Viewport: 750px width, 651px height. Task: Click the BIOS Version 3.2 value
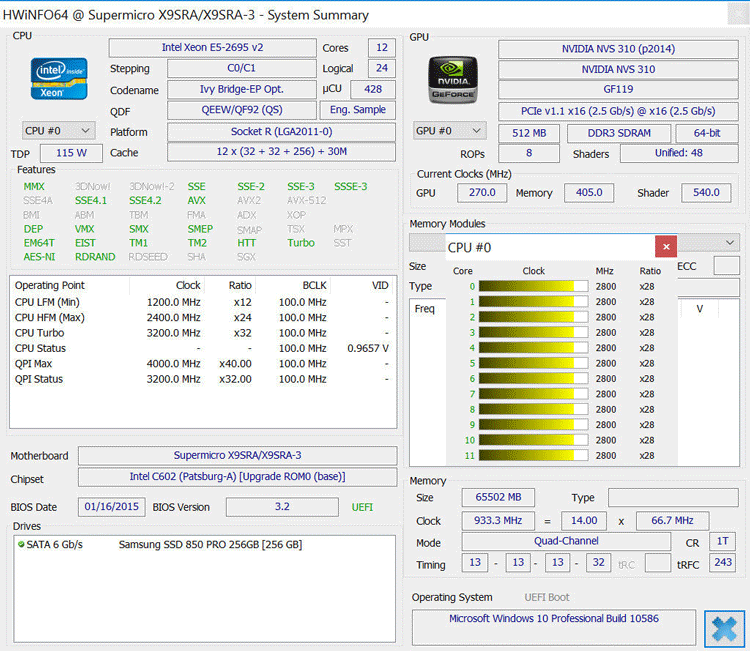pos(282,507)
